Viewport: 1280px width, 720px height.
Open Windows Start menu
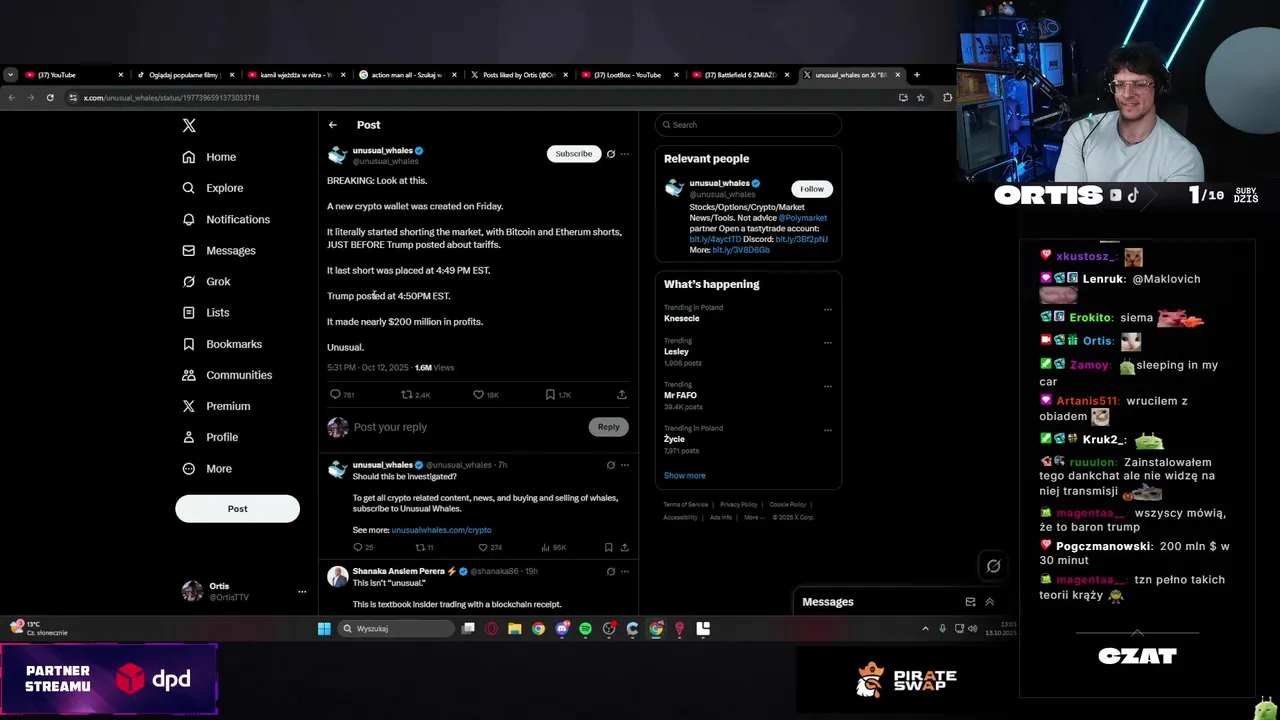click(x=324, y=629)
